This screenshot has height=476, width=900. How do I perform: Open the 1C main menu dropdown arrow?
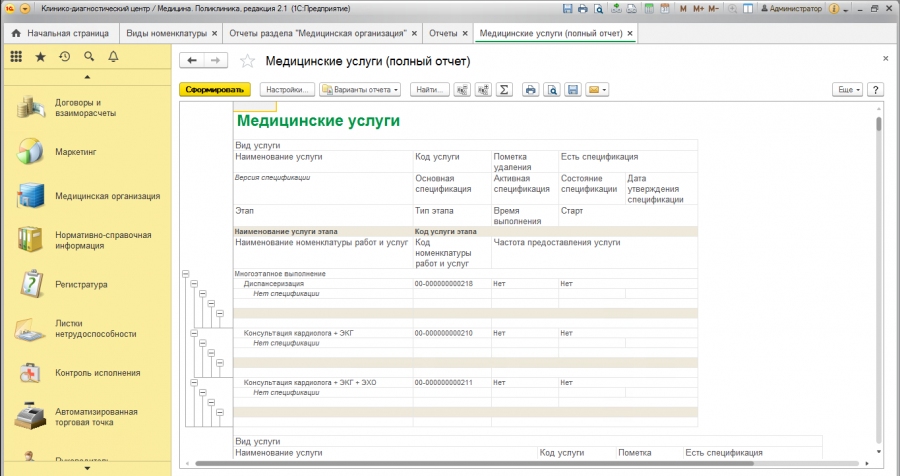[x=25, y=9]
